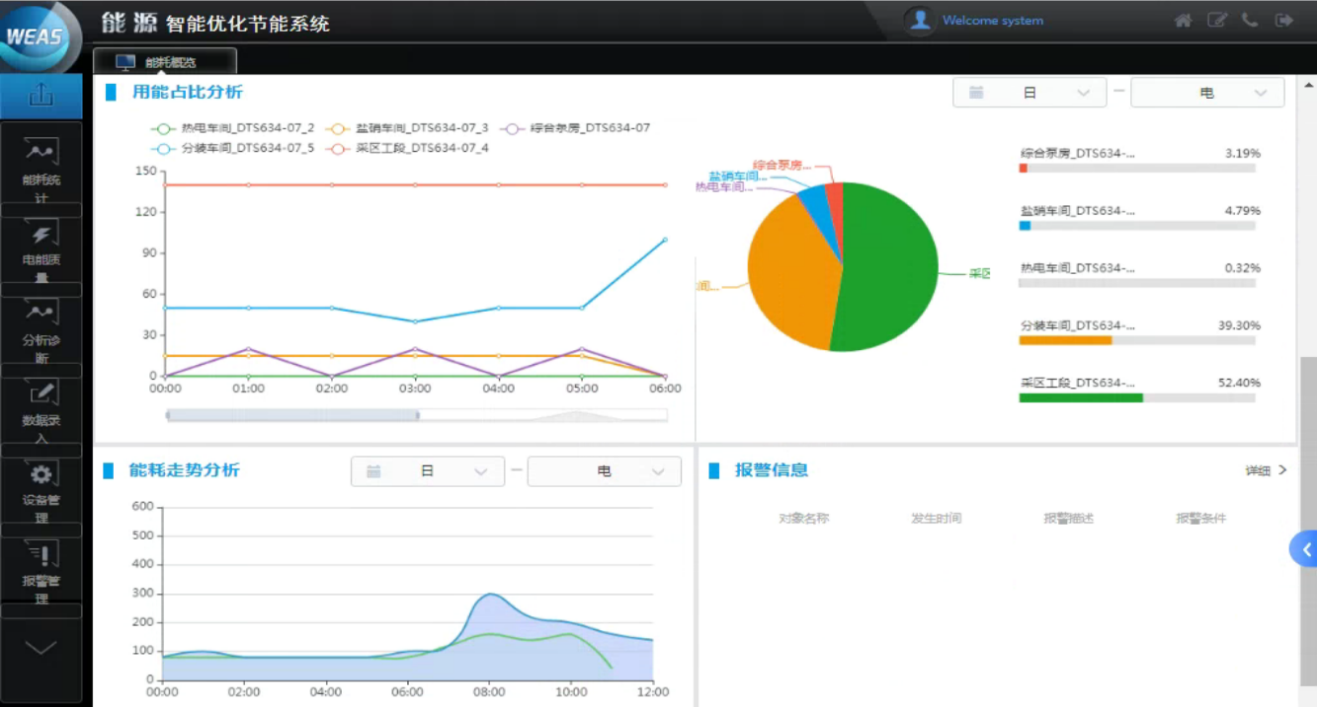Click the blue side panel collapse arrow
Image resolution: width=1317 pixels, height=707 pixels.
[x=1304, y=549]
